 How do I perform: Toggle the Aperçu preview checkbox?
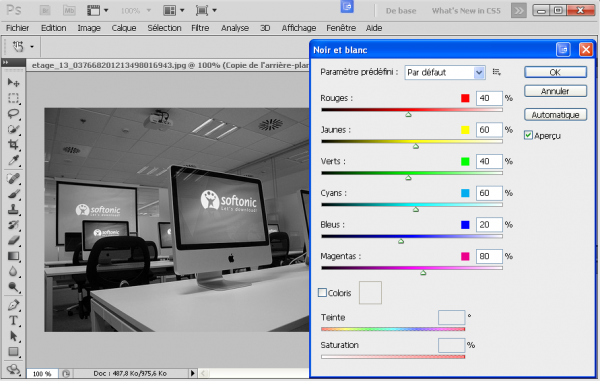(528, 135)
